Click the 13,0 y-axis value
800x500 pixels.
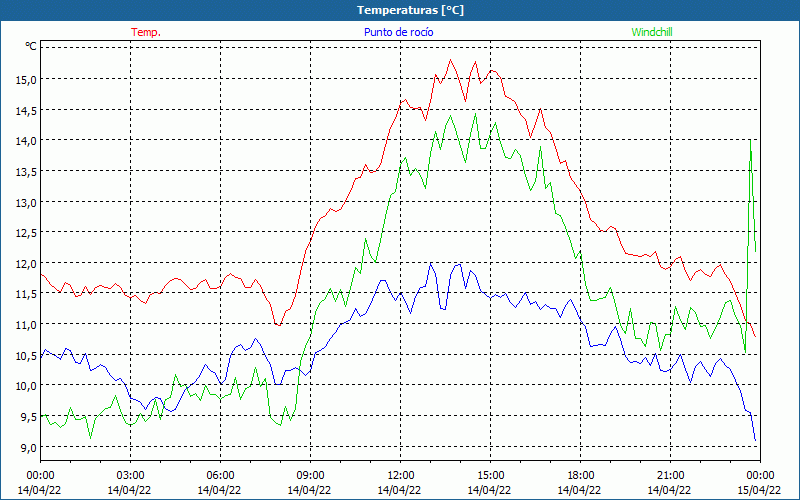tap(28, 202)
